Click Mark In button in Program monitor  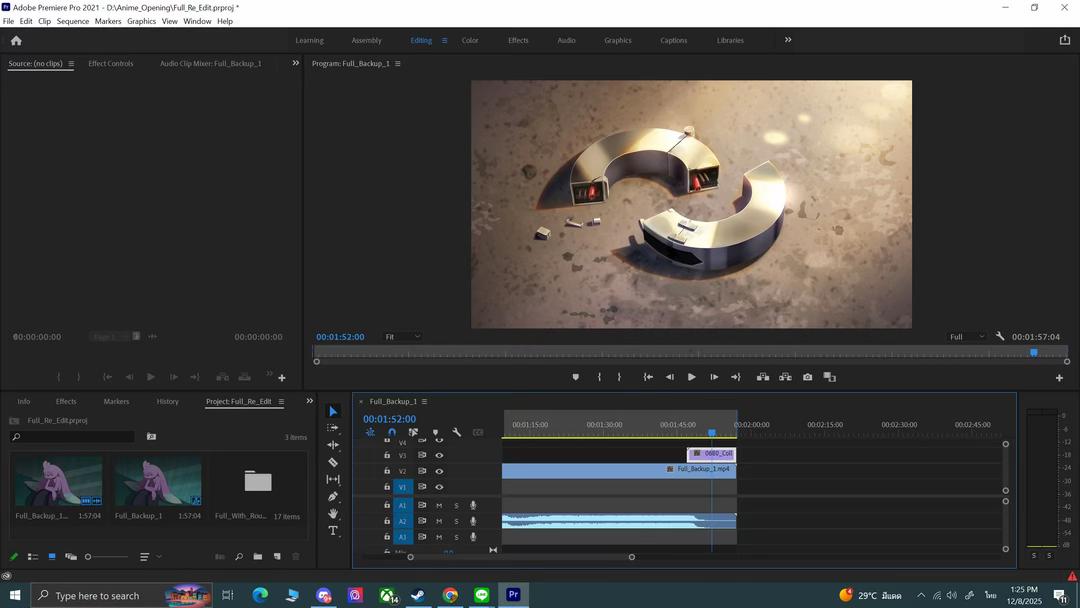(599, 377)
